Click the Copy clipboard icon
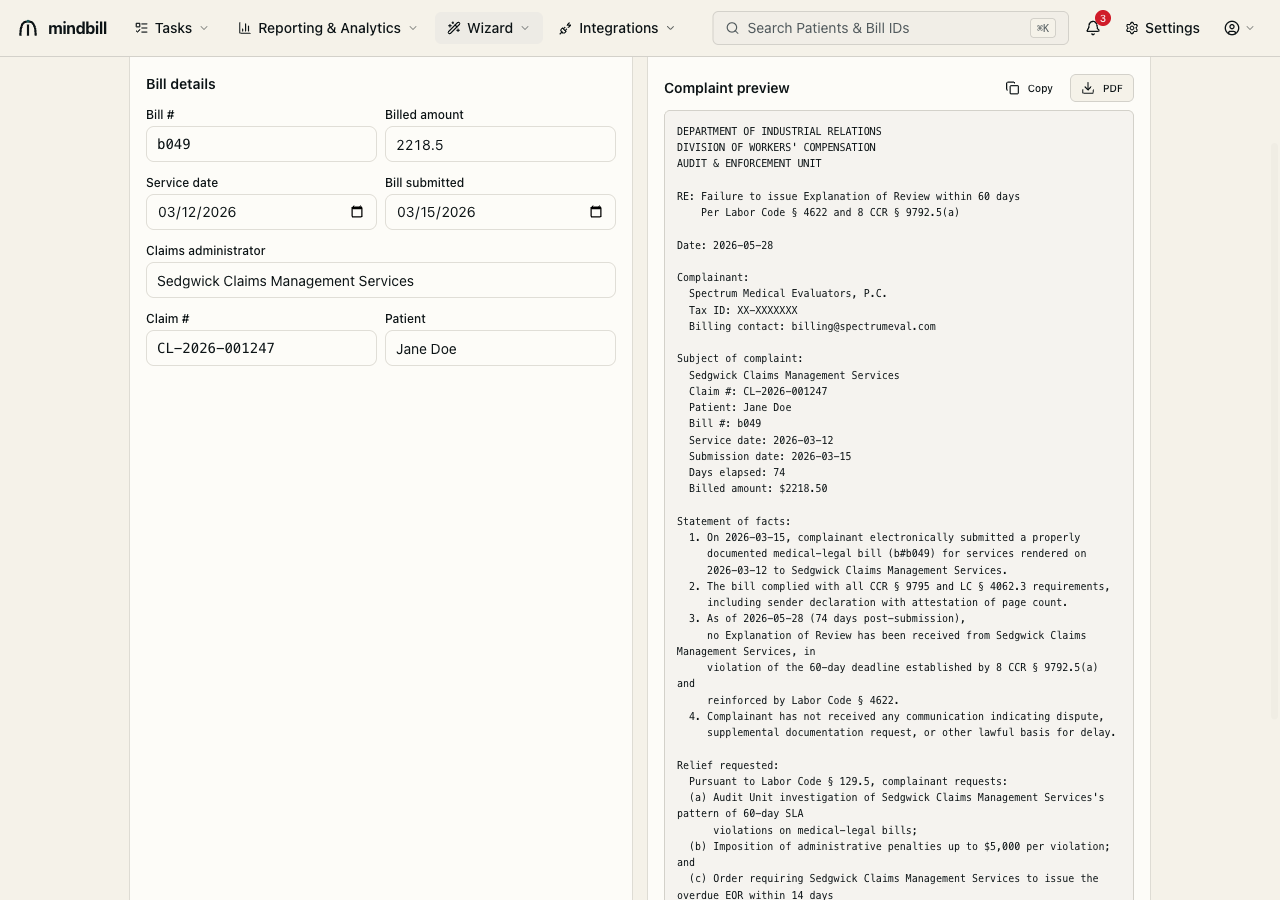This screenshot has width=1280, height=900. (x=1012, y=88)
